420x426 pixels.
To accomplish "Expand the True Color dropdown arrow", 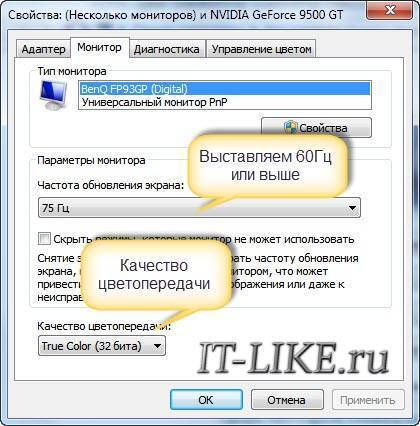I will tap(157, 346).
